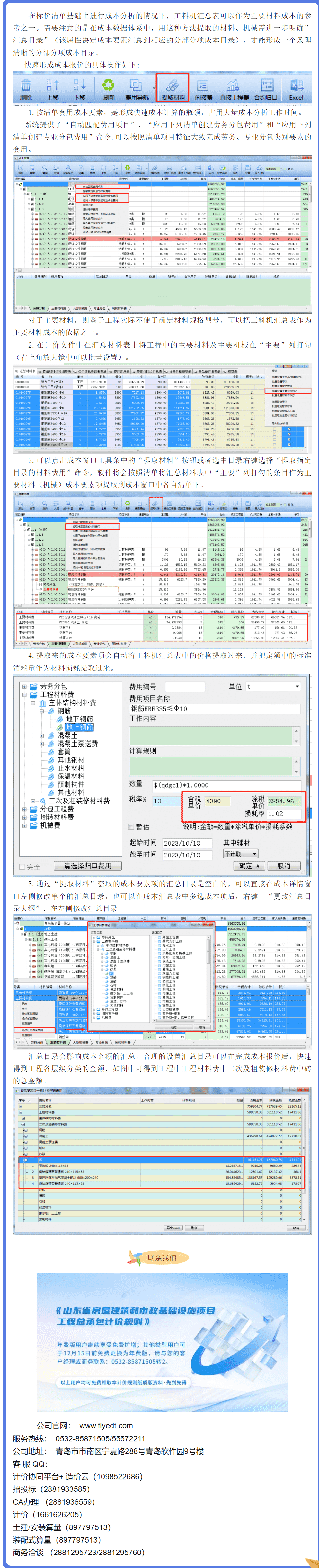The width and height of the screenshot is (319, 1568).
Task: Collapse the 工程材料费 tree node
Action: pos(24,694)
